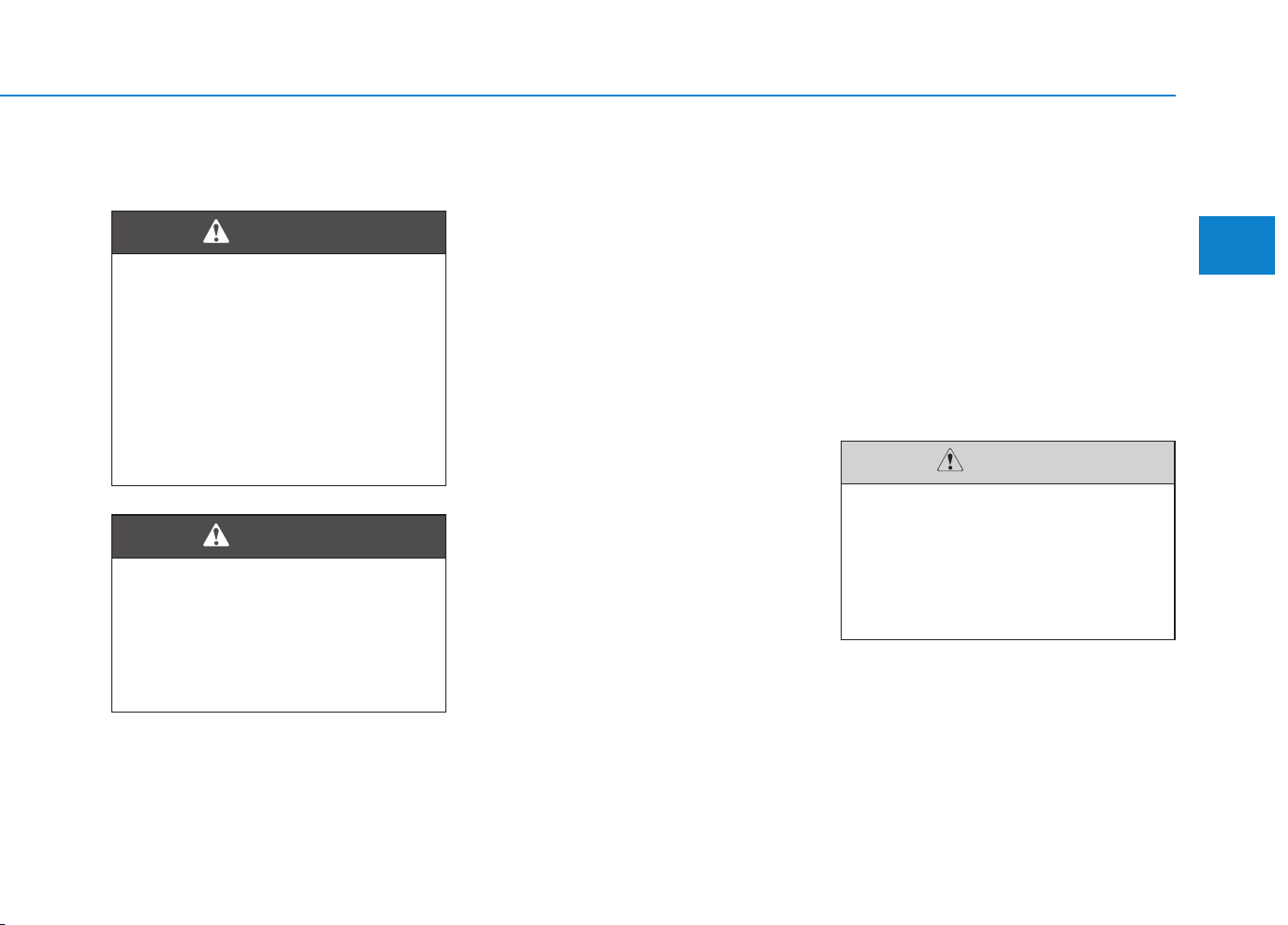The width and height of the screenshot is (1288, 925).
Task: Click the empty margin beside the dark-header warning boxes
Action: tap(56, 464)
